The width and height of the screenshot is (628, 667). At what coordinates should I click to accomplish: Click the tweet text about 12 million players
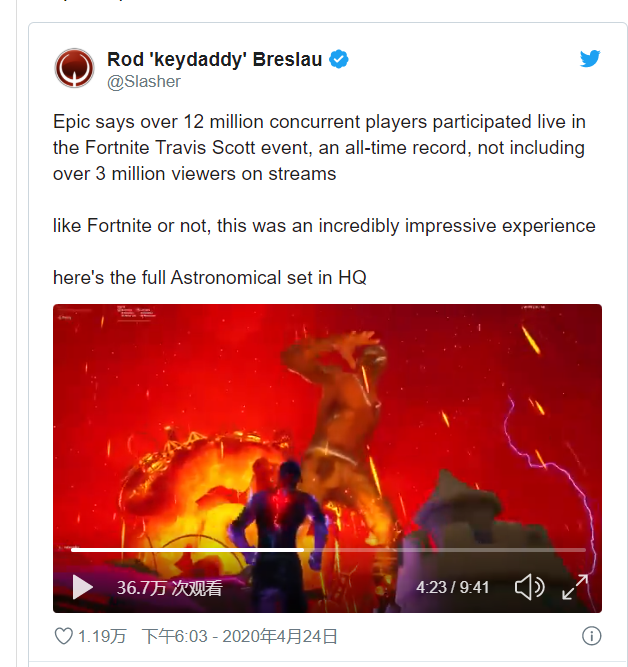point(319,148)
